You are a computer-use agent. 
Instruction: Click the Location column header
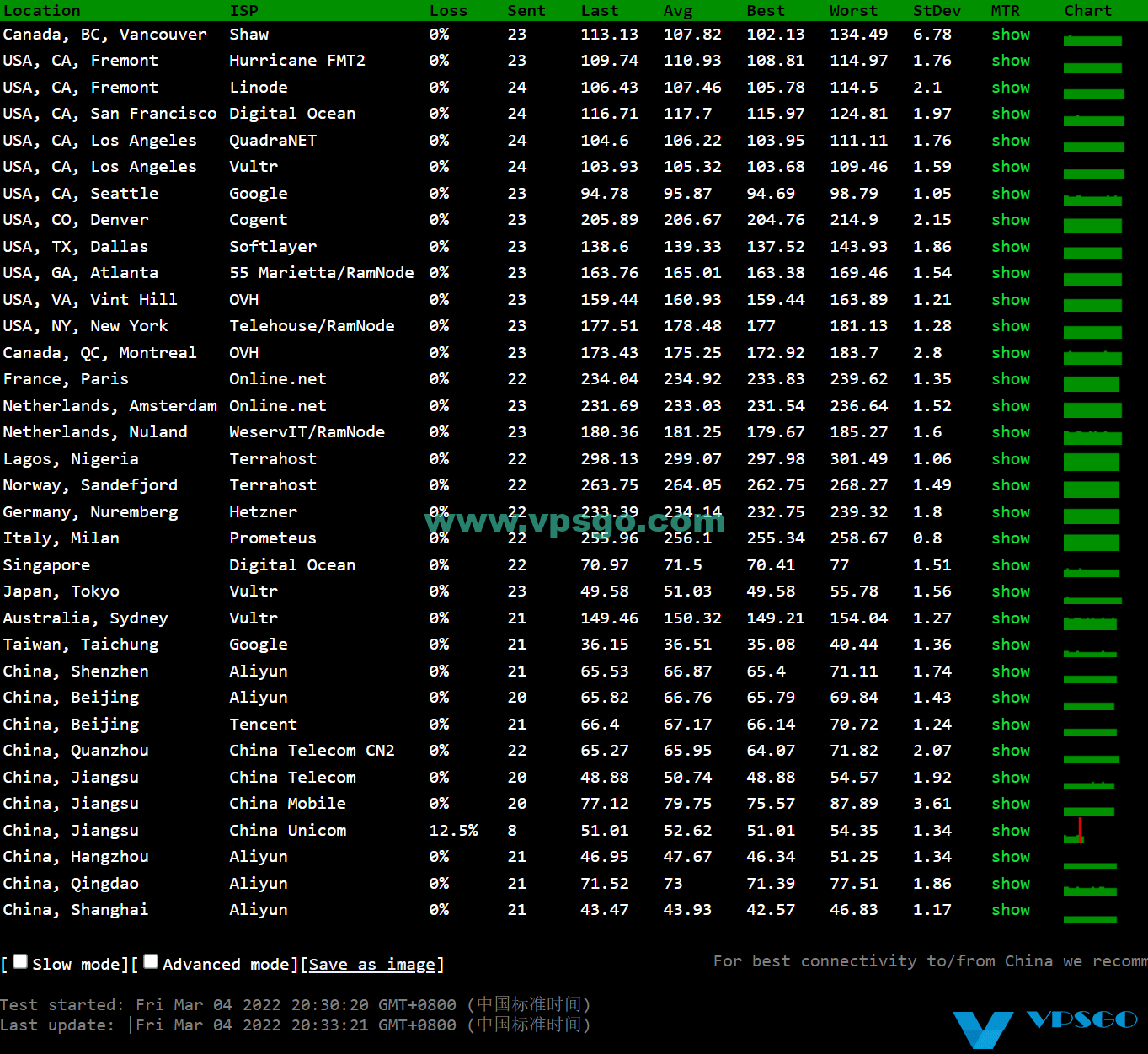(x=41, y=10)
